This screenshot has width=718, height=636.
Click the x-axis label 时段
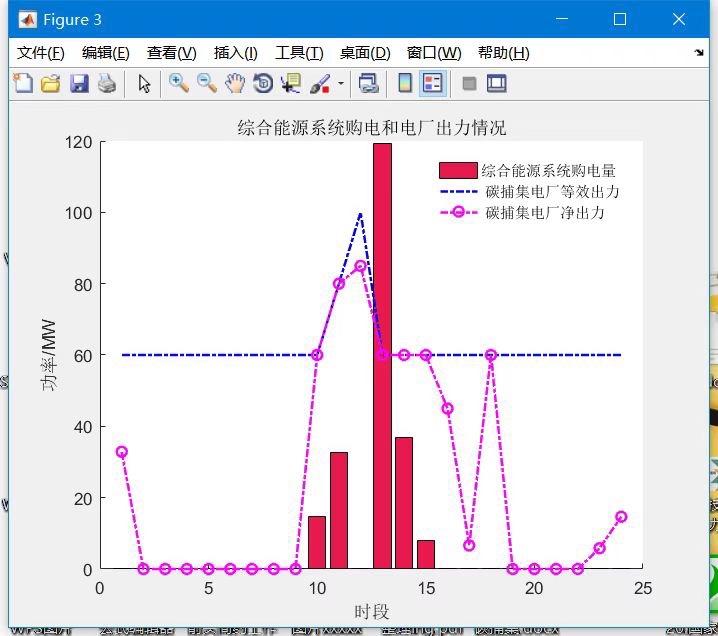coord(371,611)
